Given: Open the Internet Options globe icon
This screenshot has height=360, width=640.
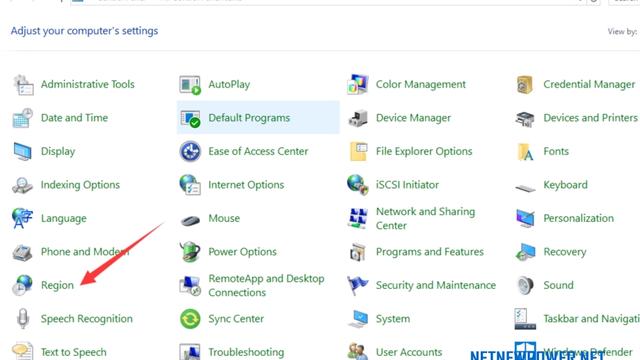Looking at the screenshot, I should point(190,185).
